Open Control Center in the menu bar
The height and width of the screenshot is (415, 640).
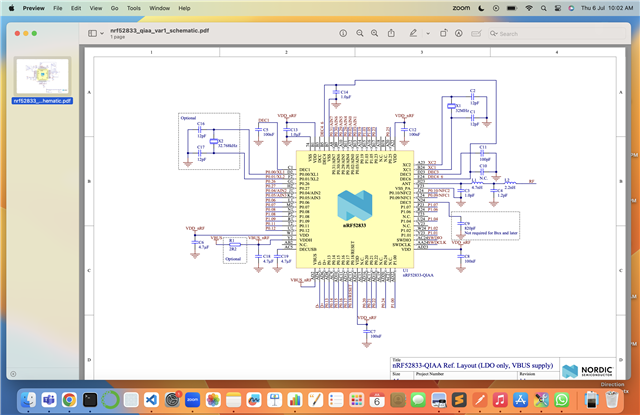click(x=558, y=8)
